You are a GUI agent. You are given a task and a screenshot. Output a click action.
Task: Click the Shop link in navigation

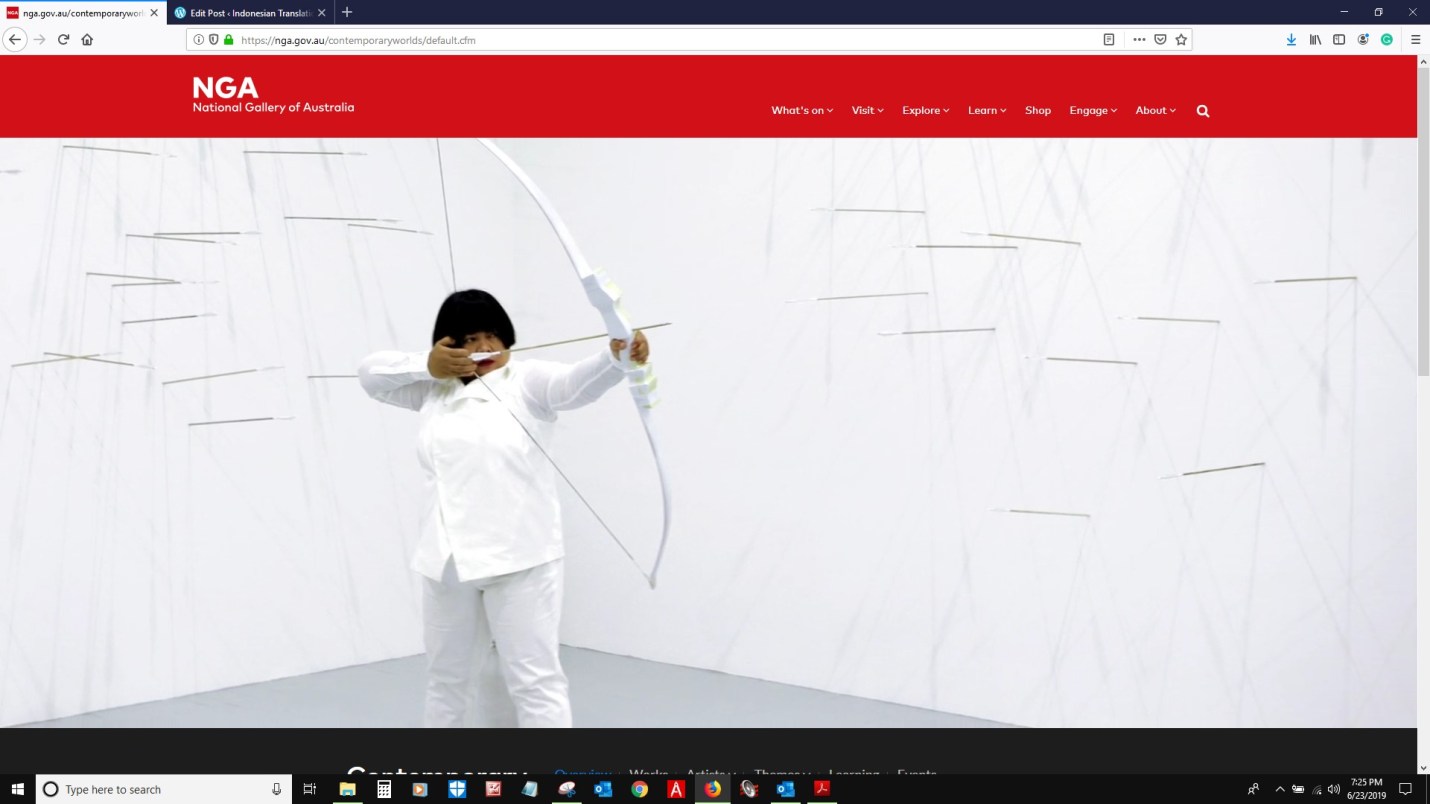[x=1037, y=111]
